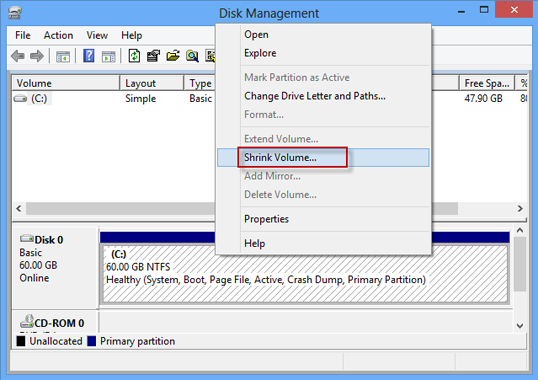Click the blue Primary partition legend swatch

(92, 341)
